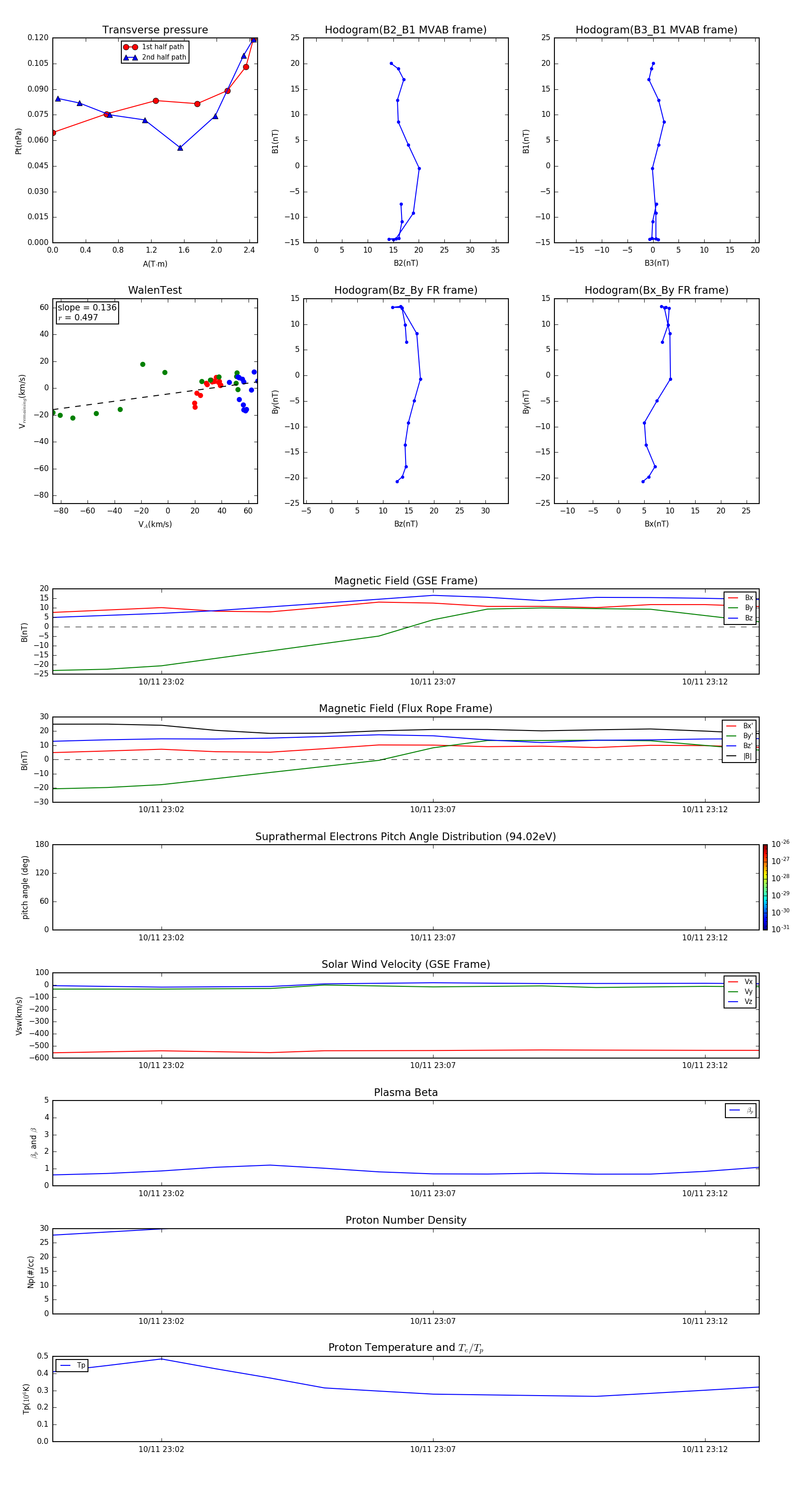Click the 'B2(nT)' x-axis label
The height and width of the screenshot is (1489, 812).
point(406,263)
